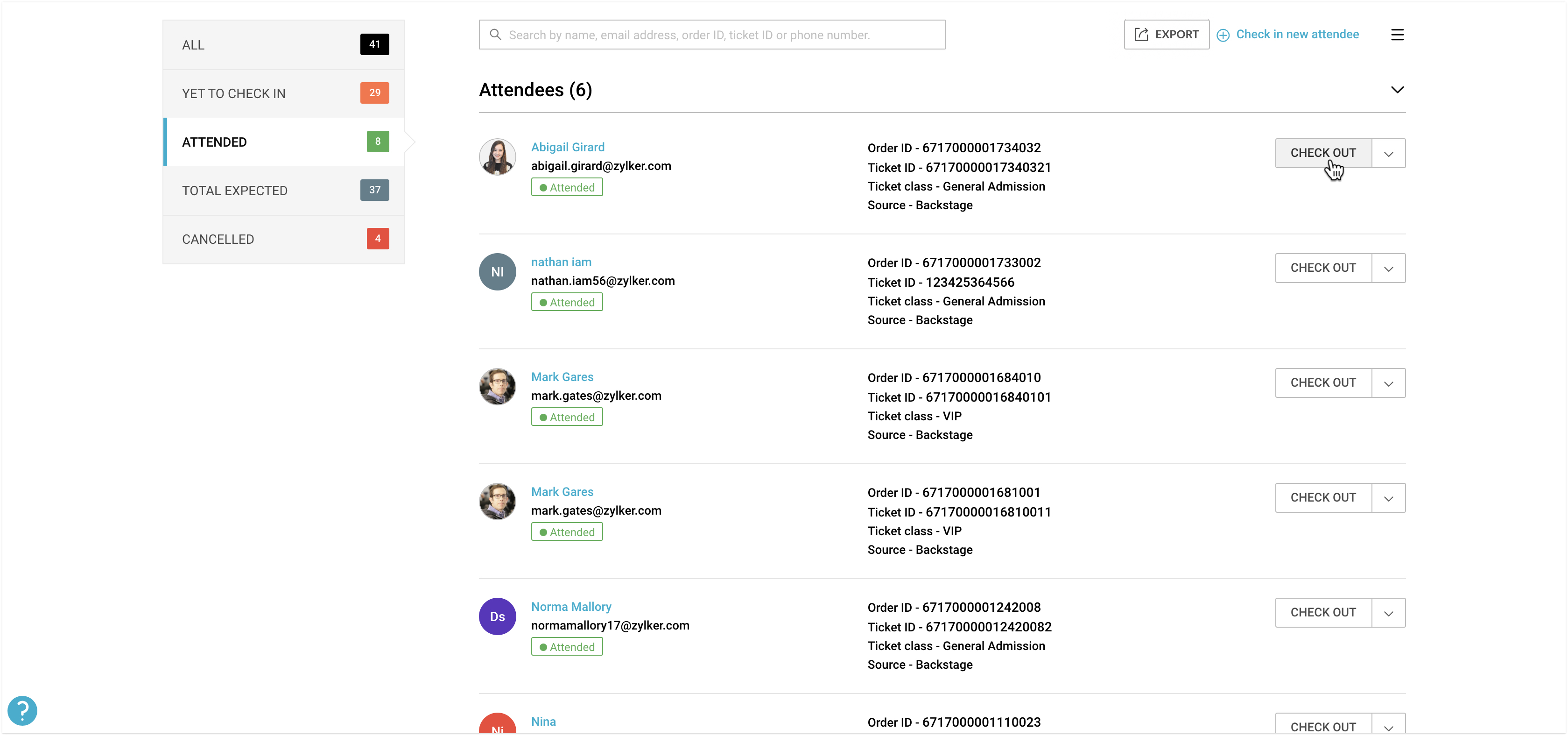Select the TOTAL EXPECTED tab

[284, 191]
